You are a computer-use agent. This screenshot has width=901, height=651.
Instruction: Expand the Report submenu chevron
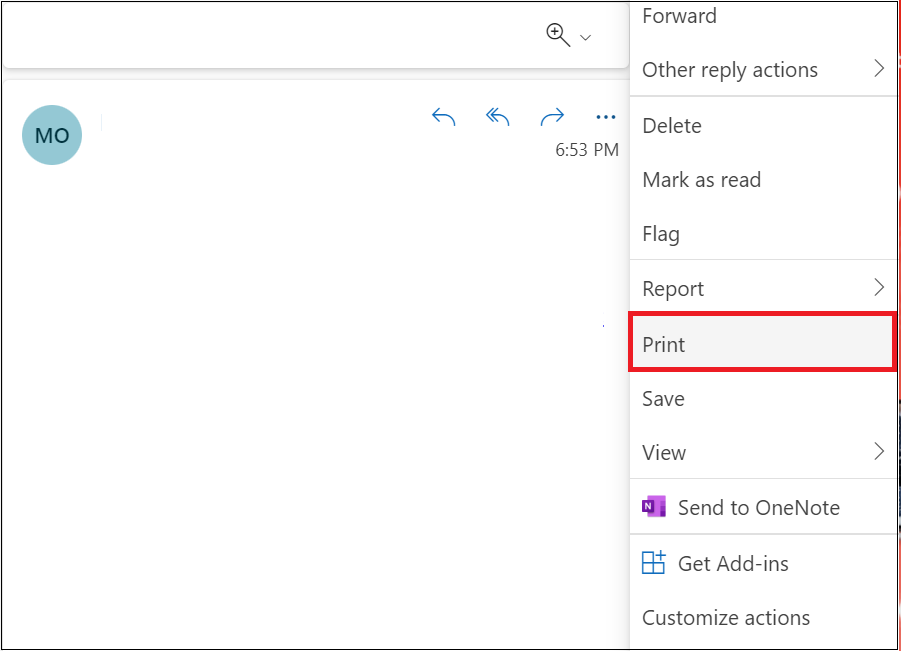(x=879, y=287)
